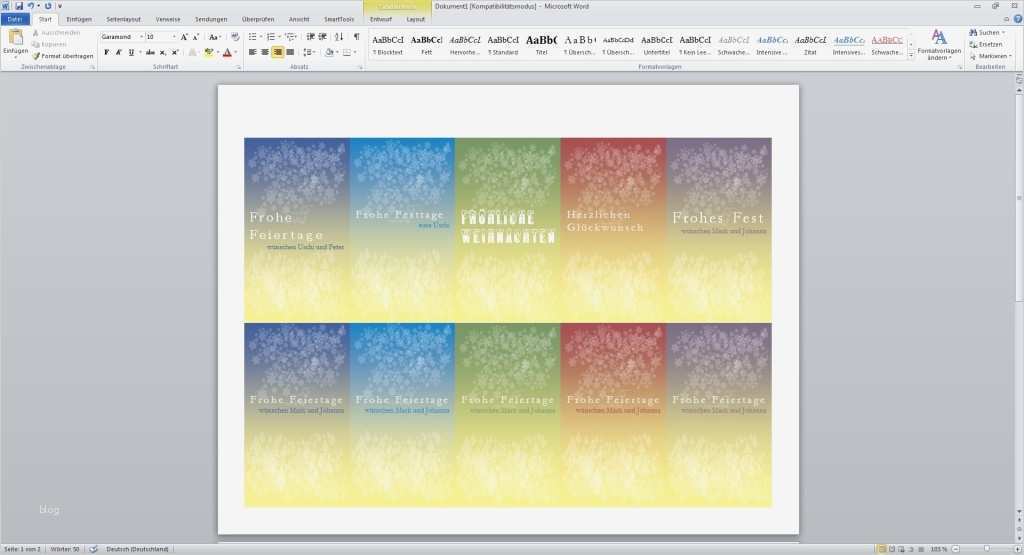The height and width of the screenshot is (555, 1024).
Task: Click the proofing check icon in status bar
Action: (93, 549)
